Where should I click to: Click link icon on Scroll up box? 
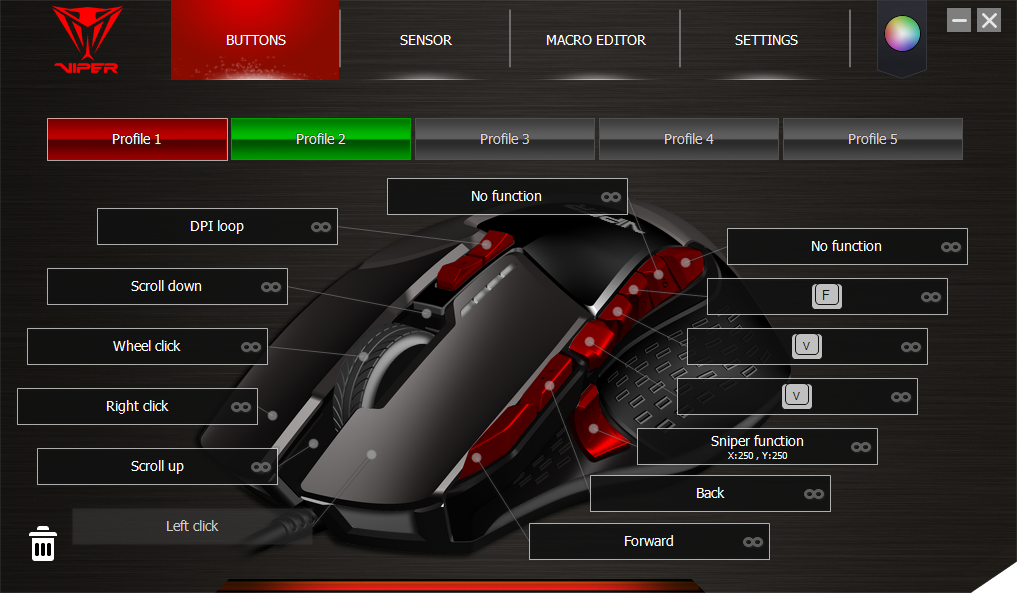coord(261,467)
